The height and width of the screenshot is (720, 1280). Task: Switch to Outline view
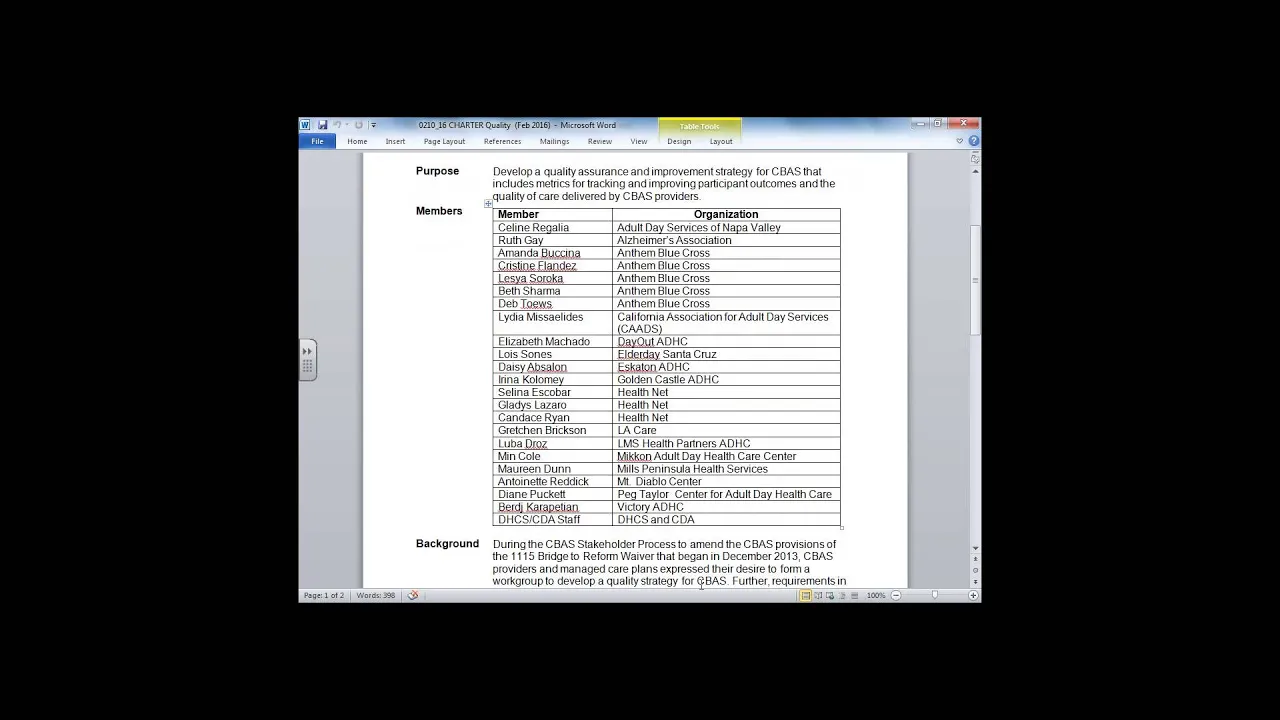pyautogui.click(x=842, y=595)
